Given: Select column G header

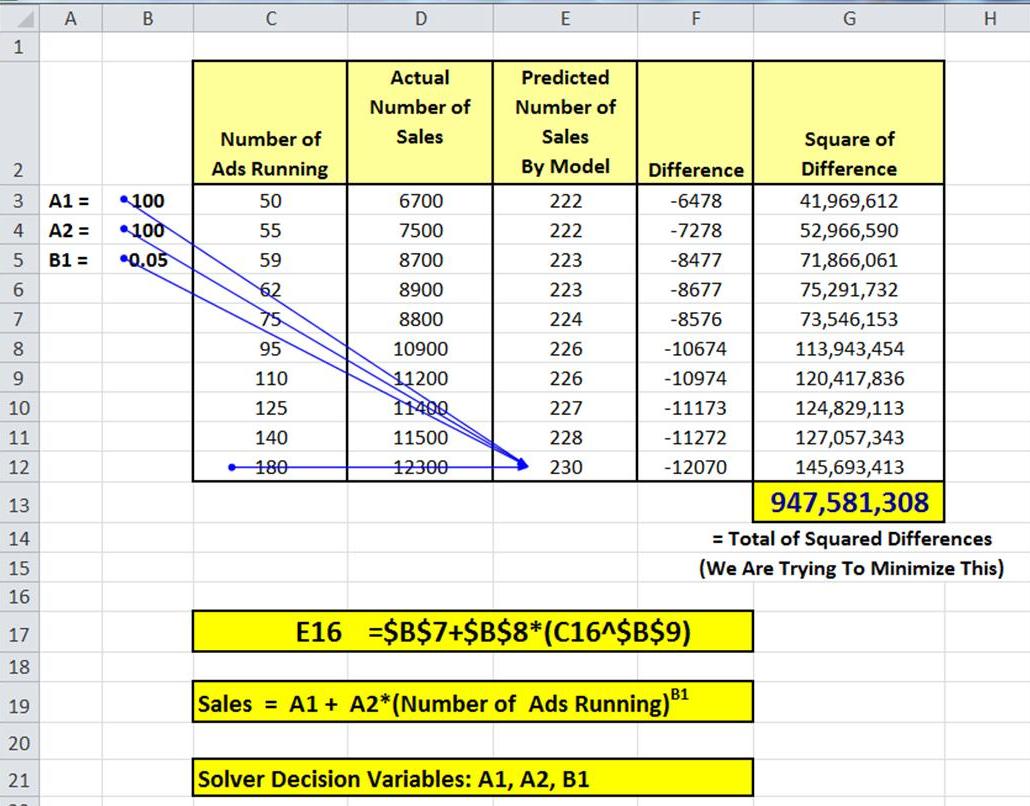Looking at the screenshot, I should [849, 18].
